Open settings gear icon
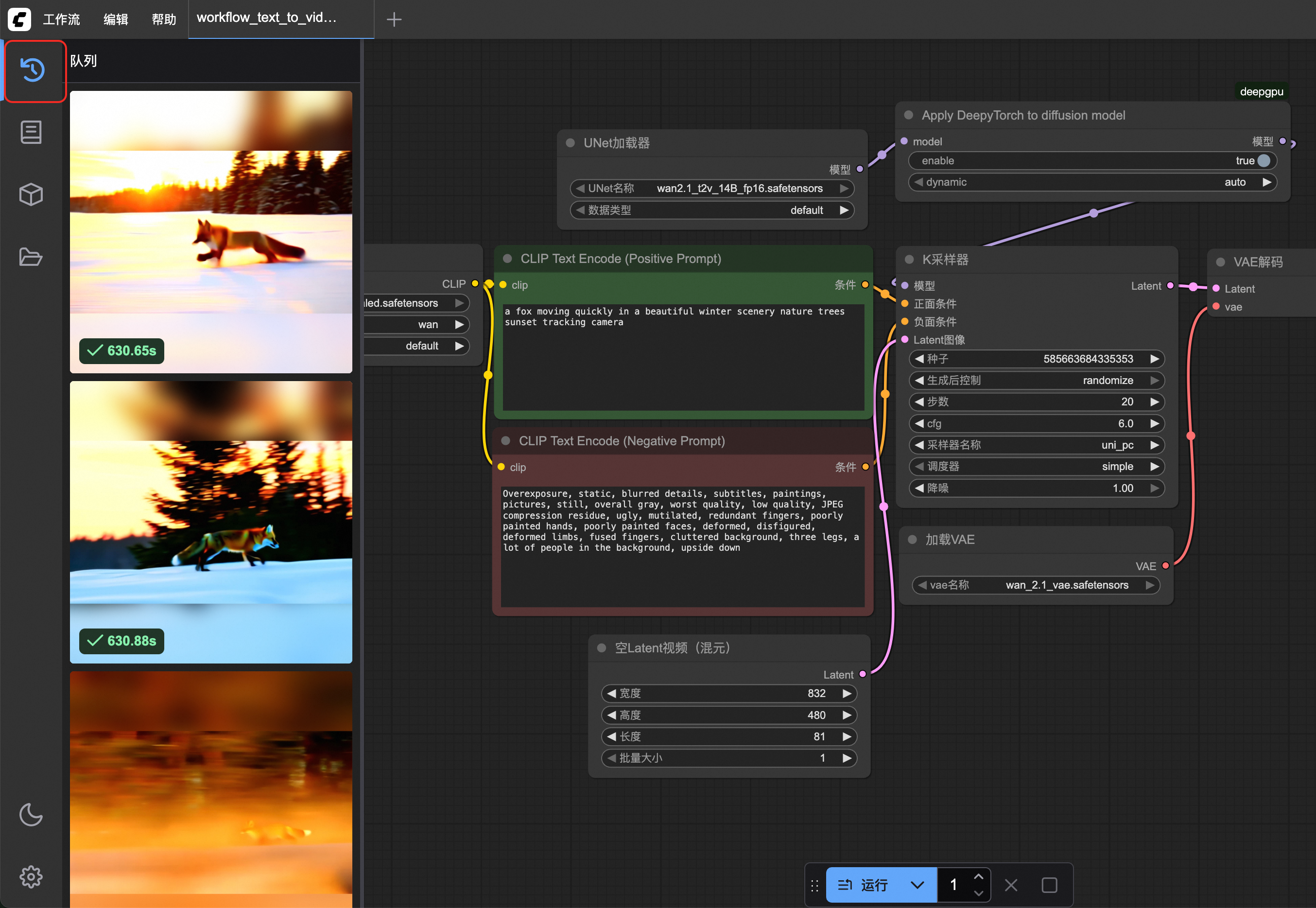The width and height of the screenshot is (1316, 908). point(31,876)
